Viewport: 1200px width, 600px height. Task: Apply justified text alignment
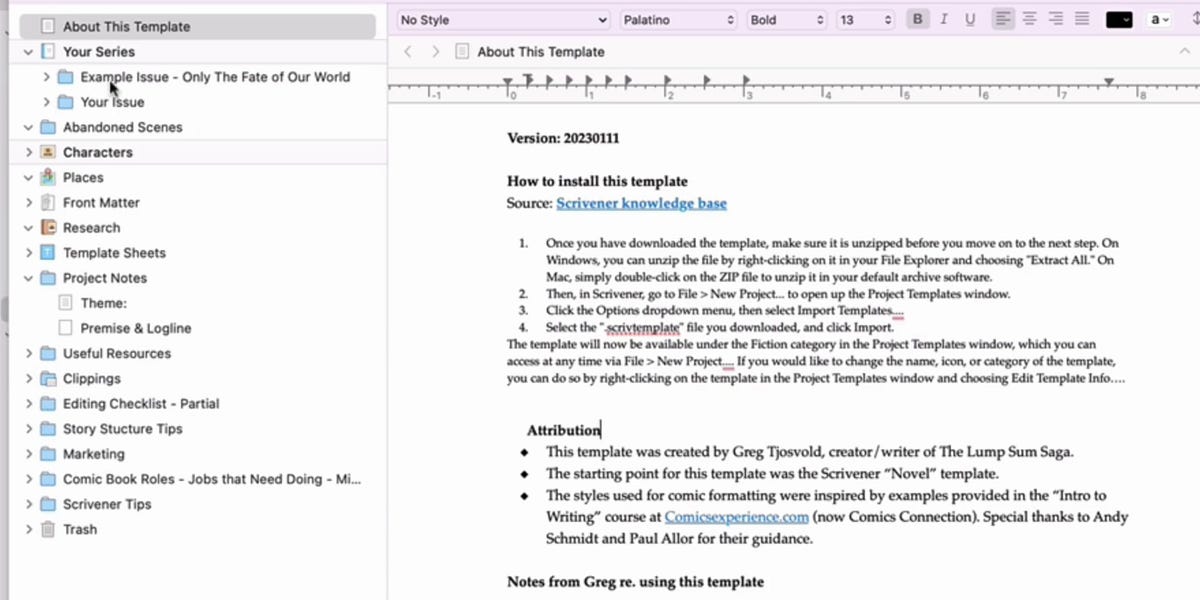(1081, 18)
